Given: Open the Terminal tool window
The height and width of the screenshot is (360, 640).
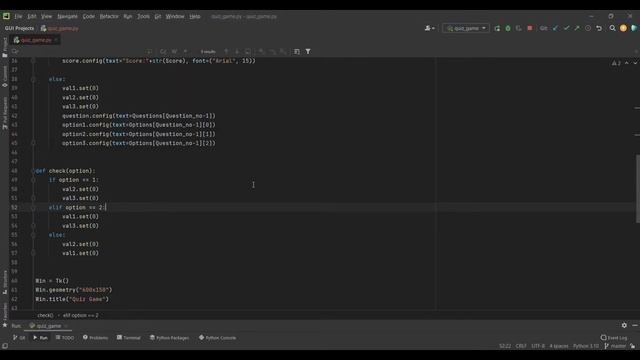Looking at the screenshot, I should 129,338.
